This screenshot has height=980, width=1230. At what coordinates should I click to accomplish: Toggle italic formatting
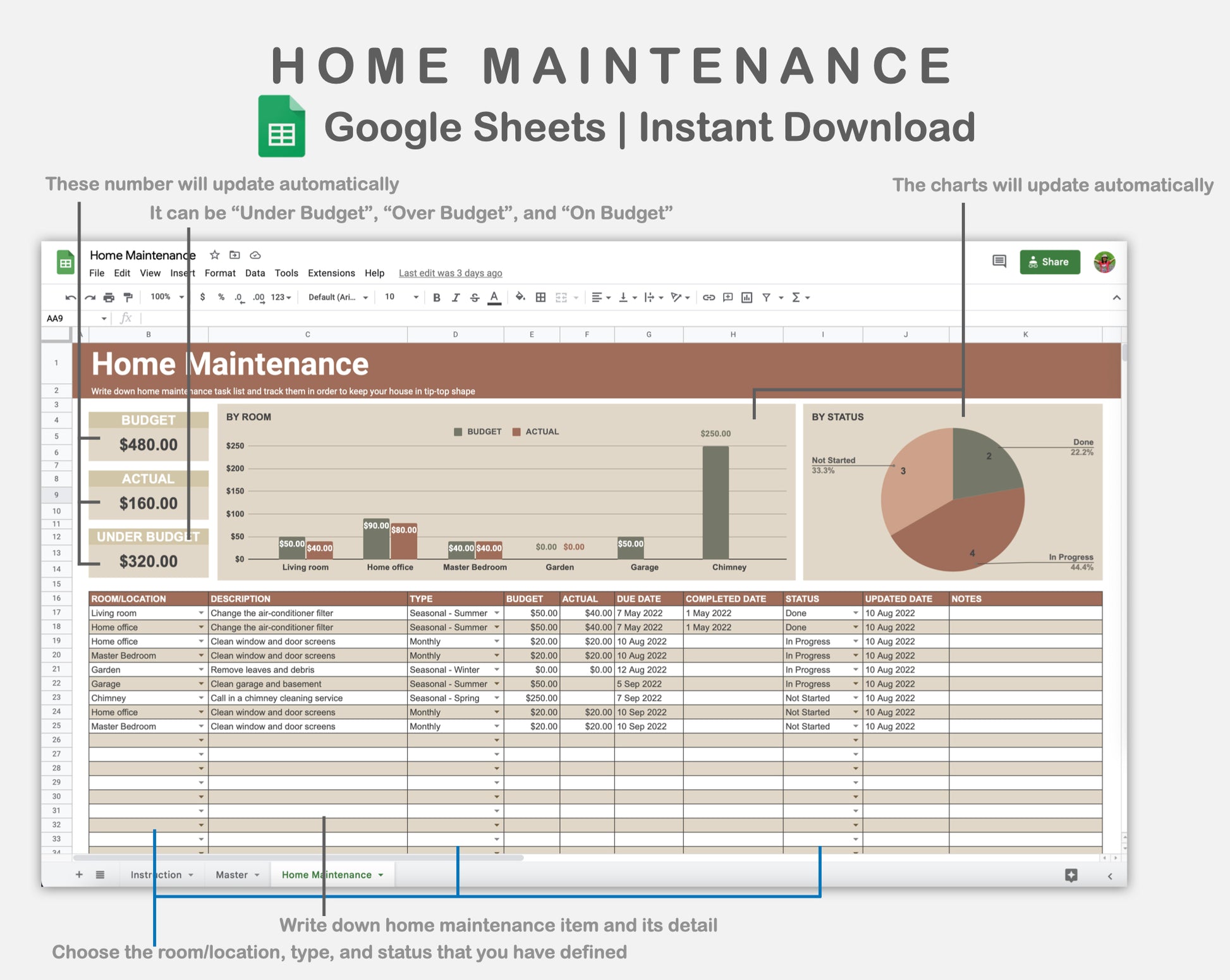(455, 298)
